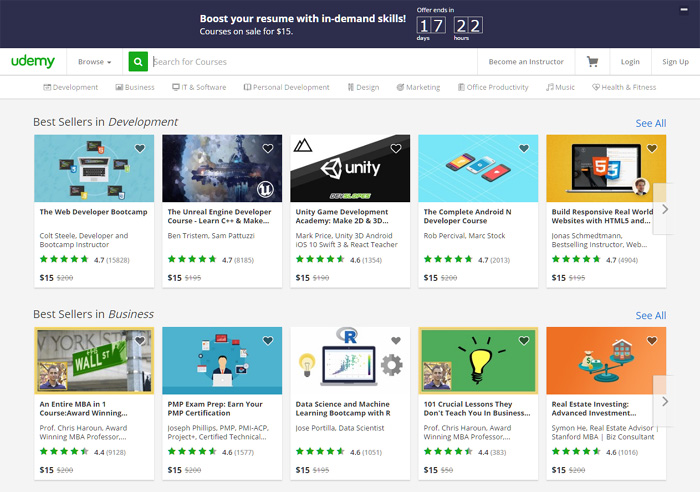Screen dimensions: 700x492
Task: Click the 4.4 (9128) star rating
Action: (83, 452)
